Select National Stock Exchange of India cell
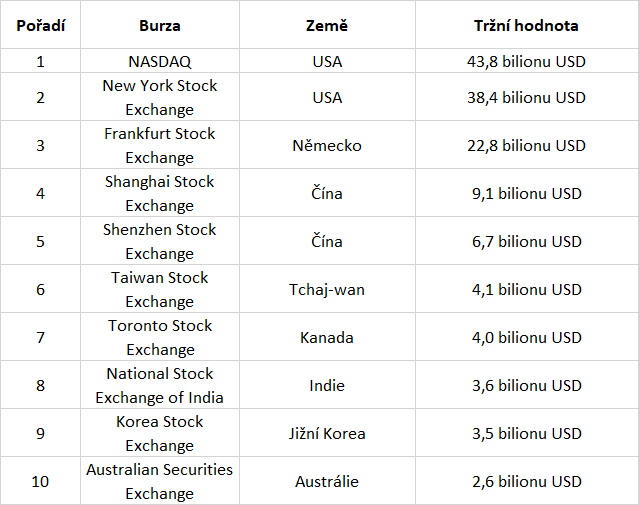 tap(160, 385)
